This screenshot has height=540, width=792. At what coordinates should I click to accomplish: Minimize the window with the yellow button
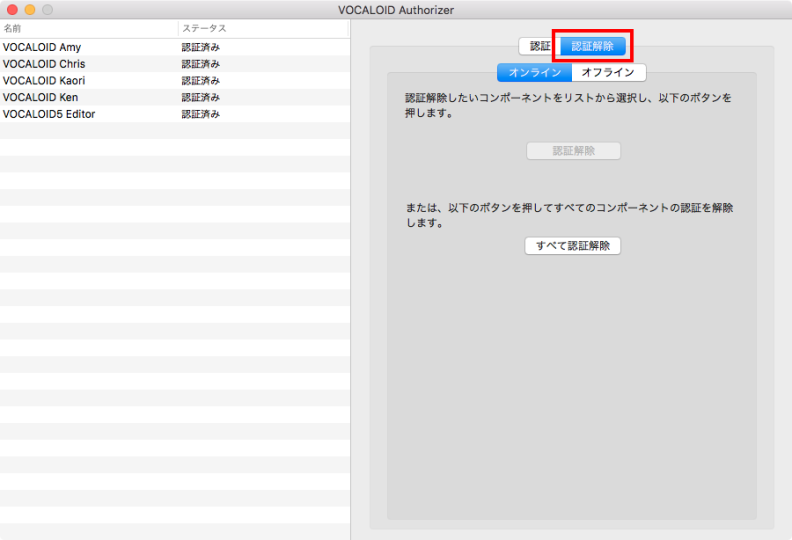[x=29, y=9]
